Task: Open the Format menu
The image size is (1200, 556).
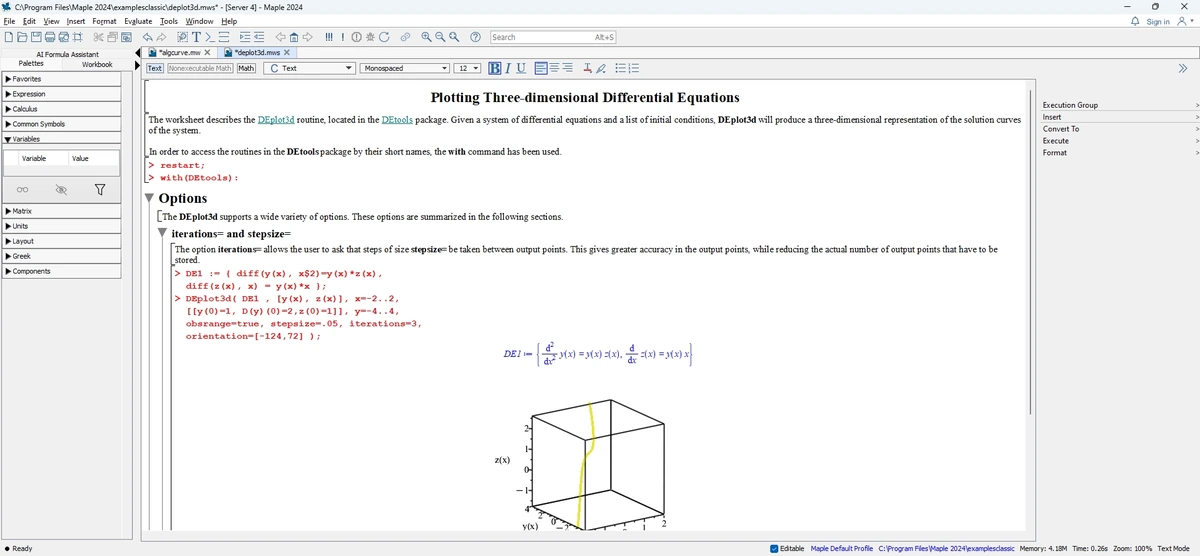Action: (x=104, y=21)
